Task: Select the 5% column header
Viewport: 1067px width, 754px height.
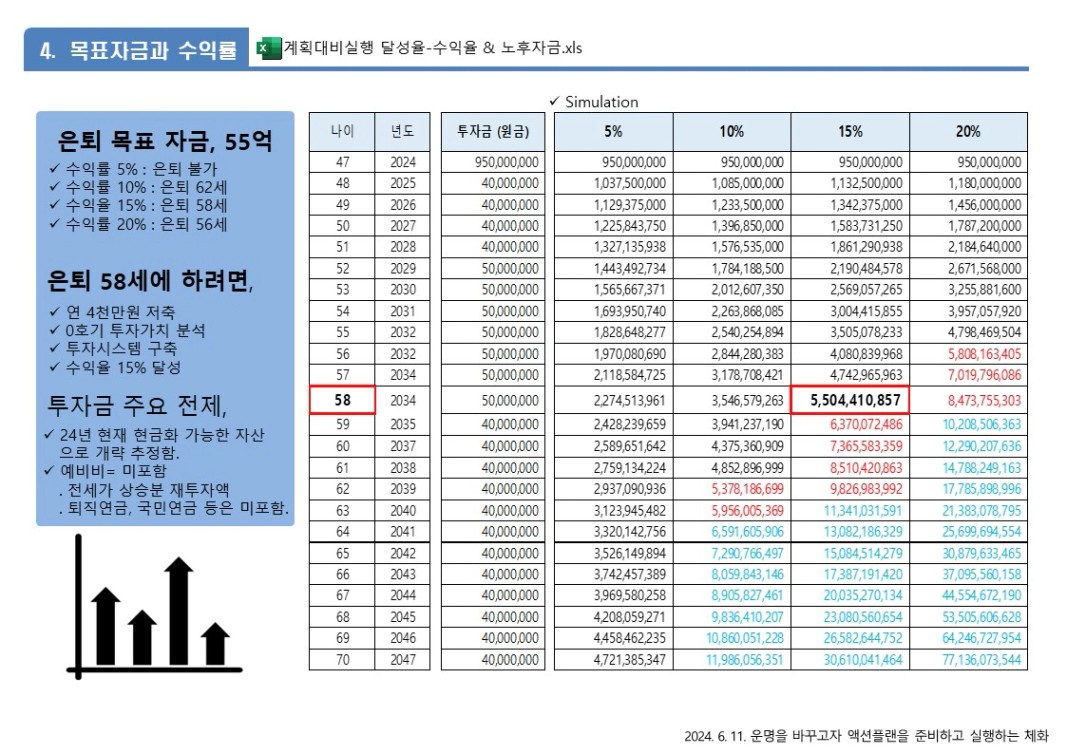Action: pyautogui.click(x=614, y=131)
